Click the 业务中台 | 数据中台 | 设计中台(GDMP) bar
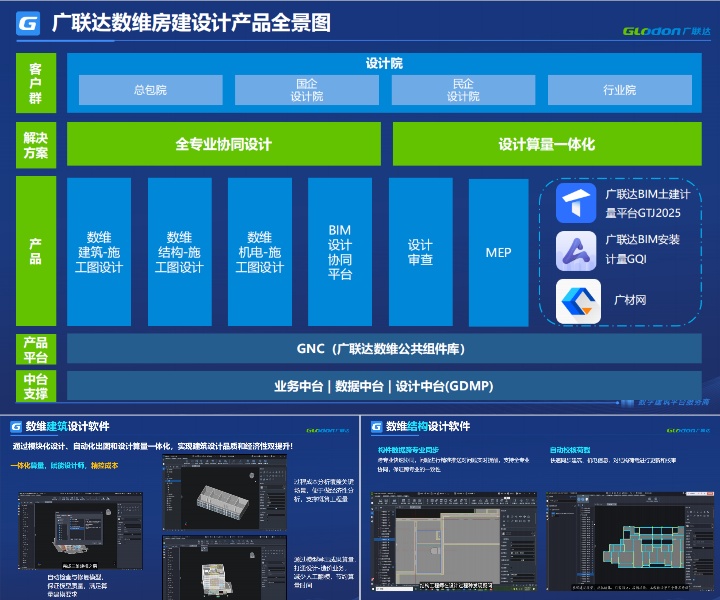The width and height of the screenshot is (720, 600). pyautogui.click(x=384, y=386)
